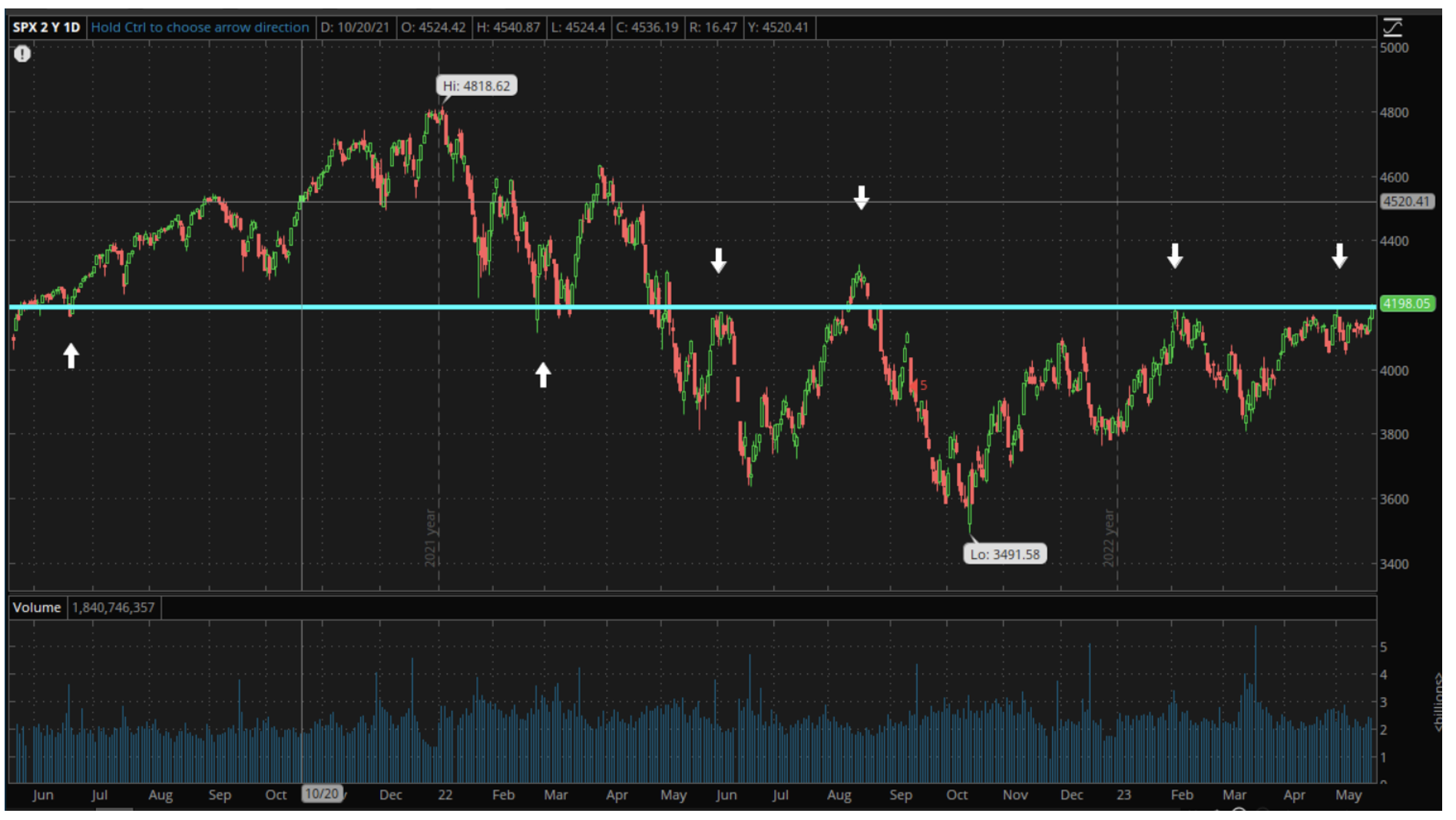Click the exclamation alert icon on chart
Image resolution: width=1456 pixels, height=820 pixels.
22,54
